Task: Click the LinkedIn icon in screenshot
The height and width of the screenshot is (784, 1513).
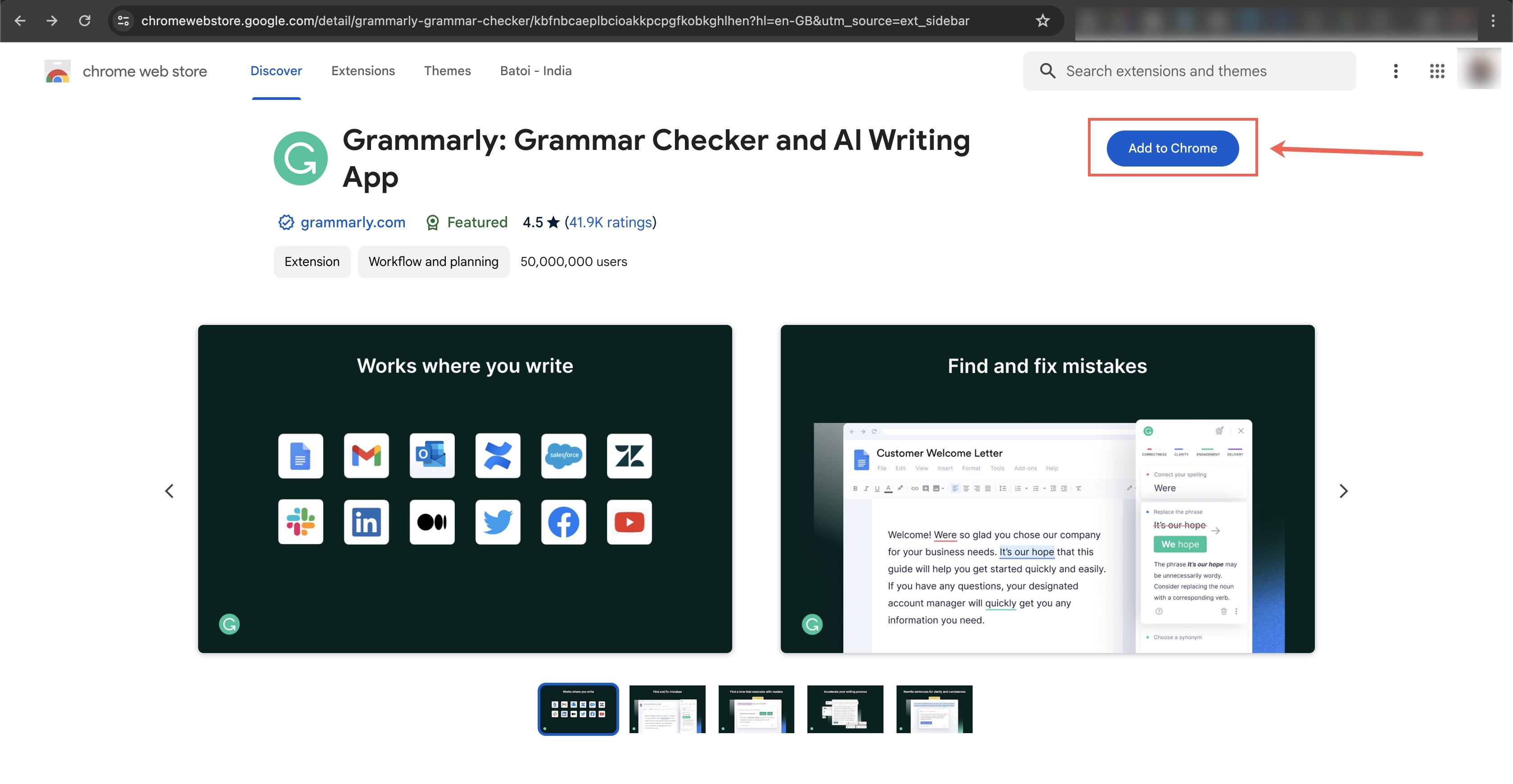Action: click(x=367, y=522)
